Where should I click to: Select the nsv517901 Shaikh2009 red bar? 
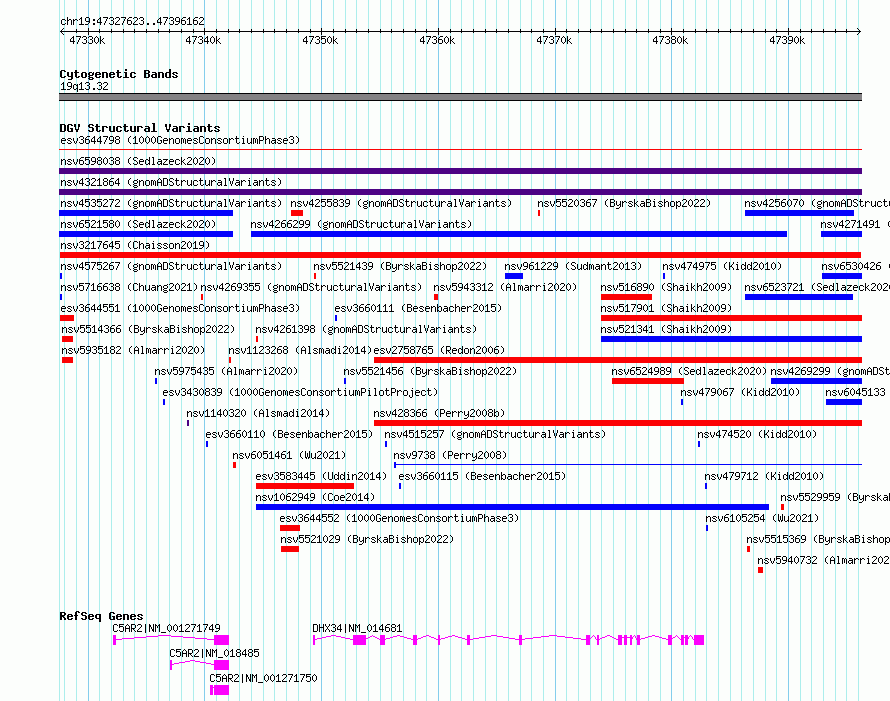pyautogui.click(x=732, y=318)
